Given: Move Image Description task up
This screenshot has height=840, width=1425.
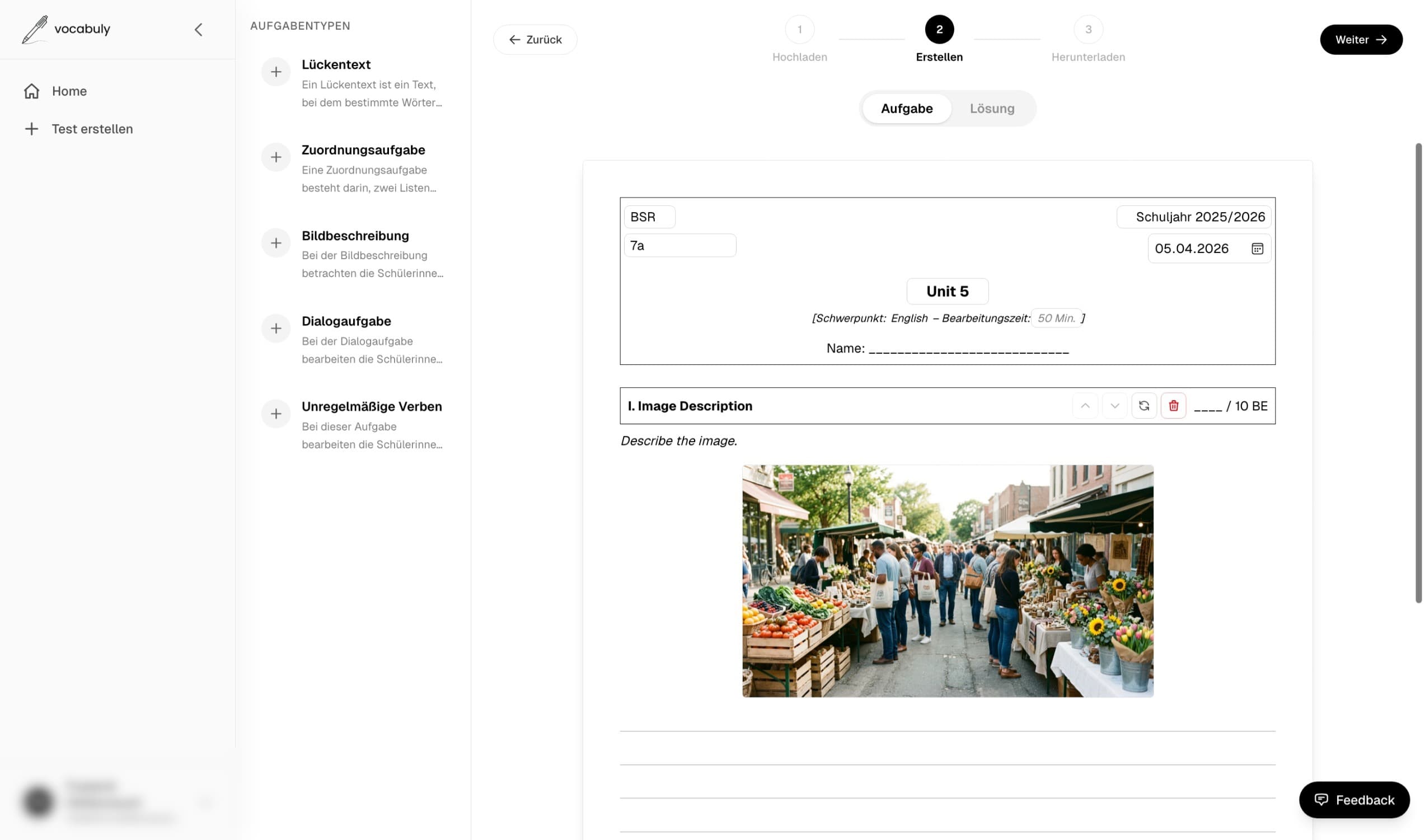Looking at the screenshot, I should point(1084,406).
